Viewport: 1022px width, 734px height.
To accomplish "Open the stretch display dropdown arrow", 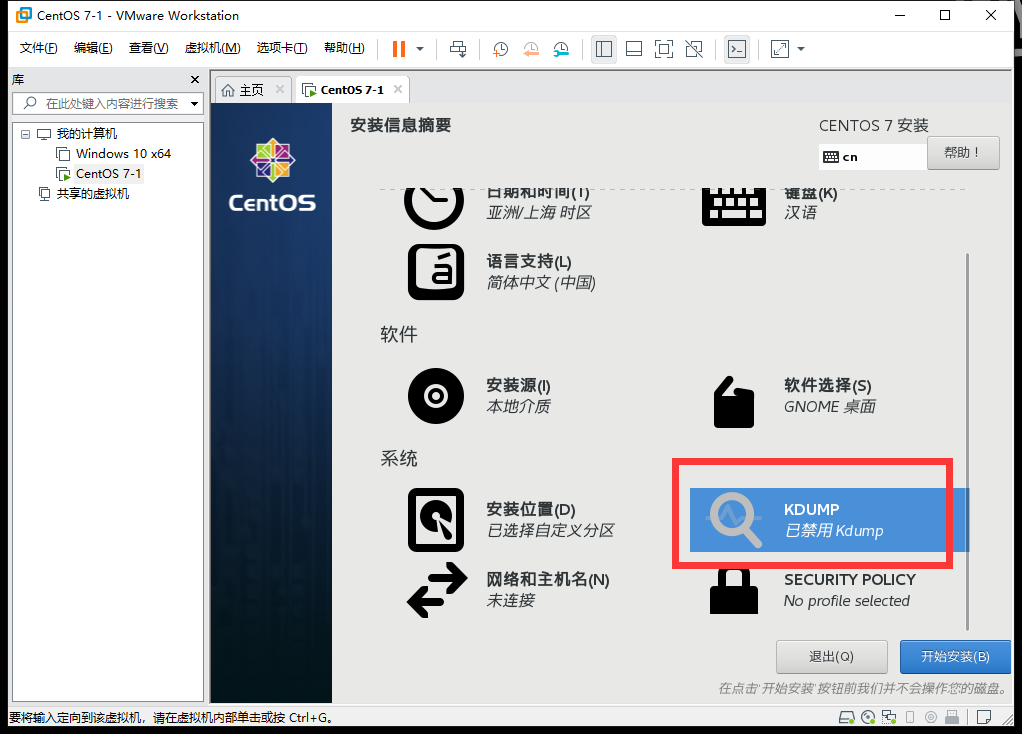I will click(x=801, y=49).
